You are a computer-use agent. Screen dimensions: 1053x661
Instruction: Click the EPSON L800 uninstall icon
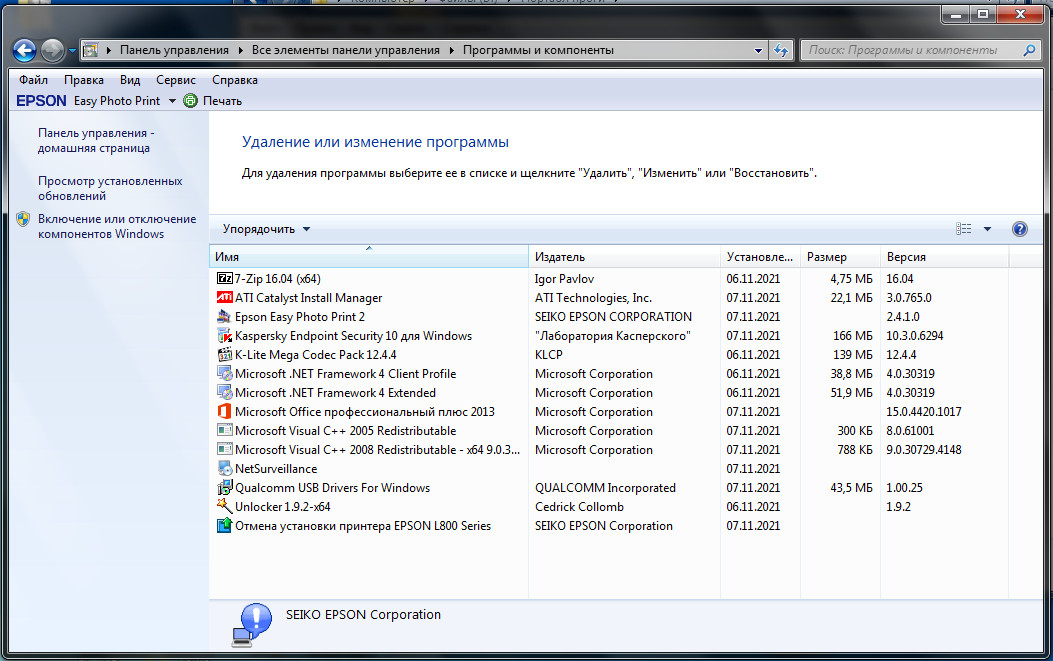224,525
